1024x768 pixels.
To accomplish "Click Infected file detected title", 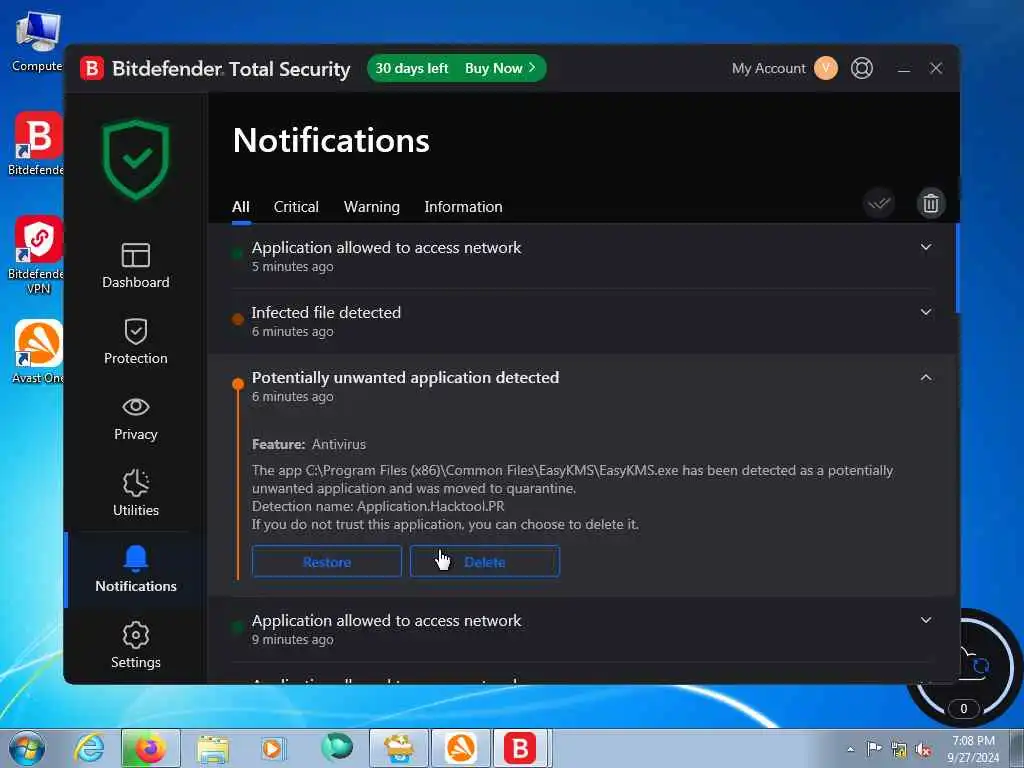I will (326, 312).
